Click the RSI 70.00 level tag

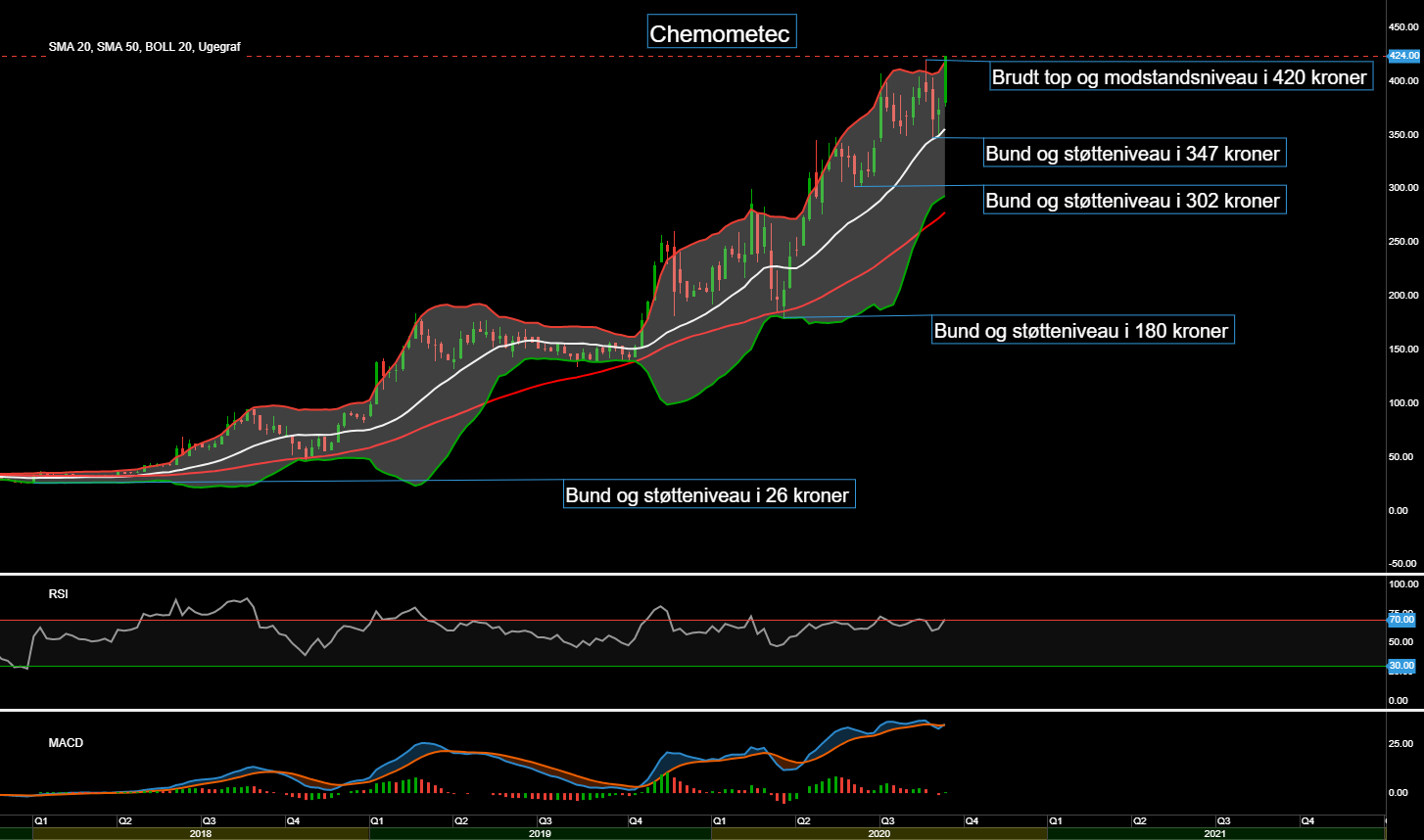tap(1403, 620)
